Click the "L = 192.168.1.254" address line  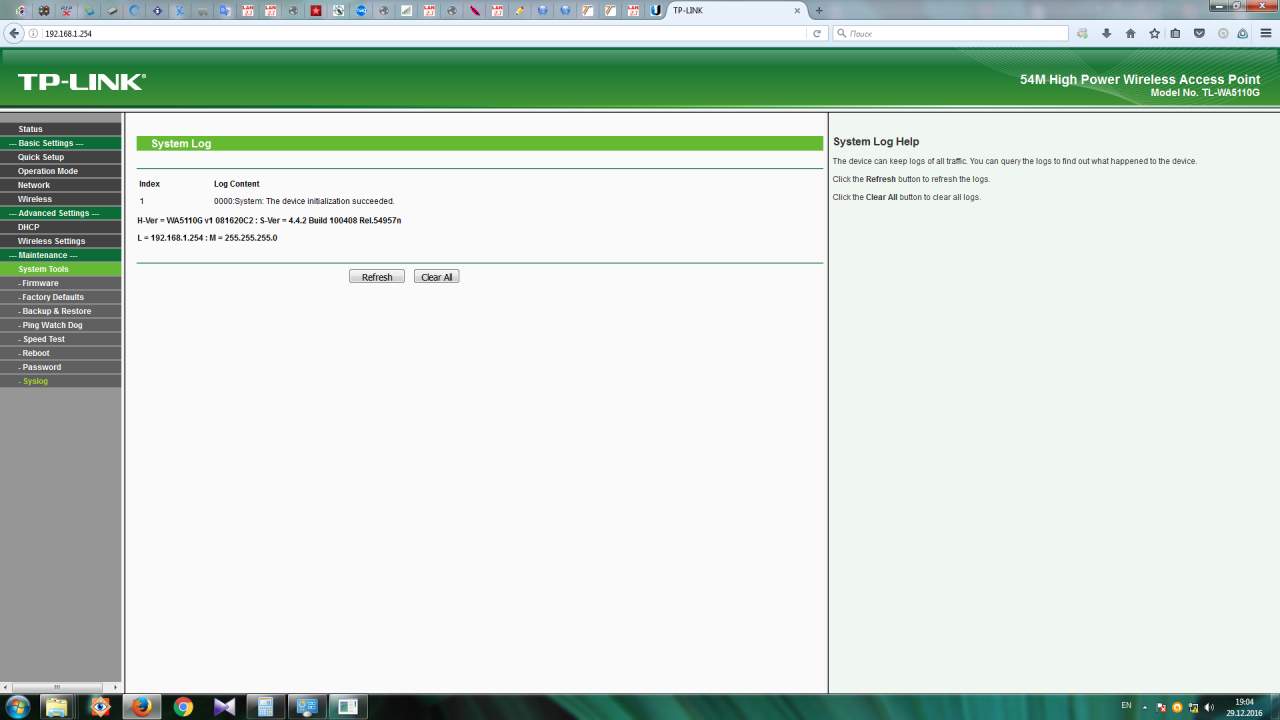tap(207, 238)
